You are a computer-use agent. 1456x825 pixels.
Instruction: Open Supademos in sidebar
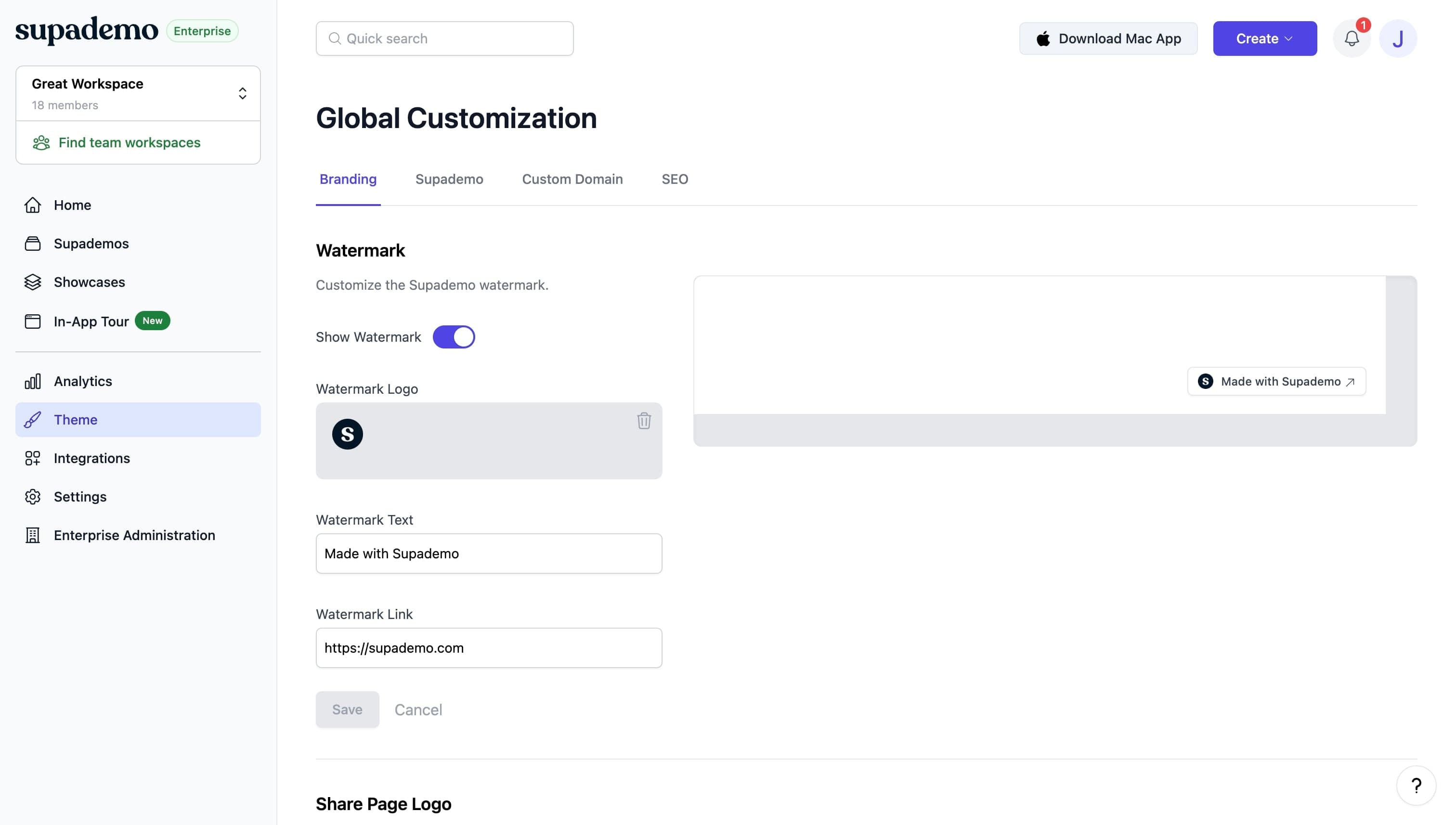point(138,244)
